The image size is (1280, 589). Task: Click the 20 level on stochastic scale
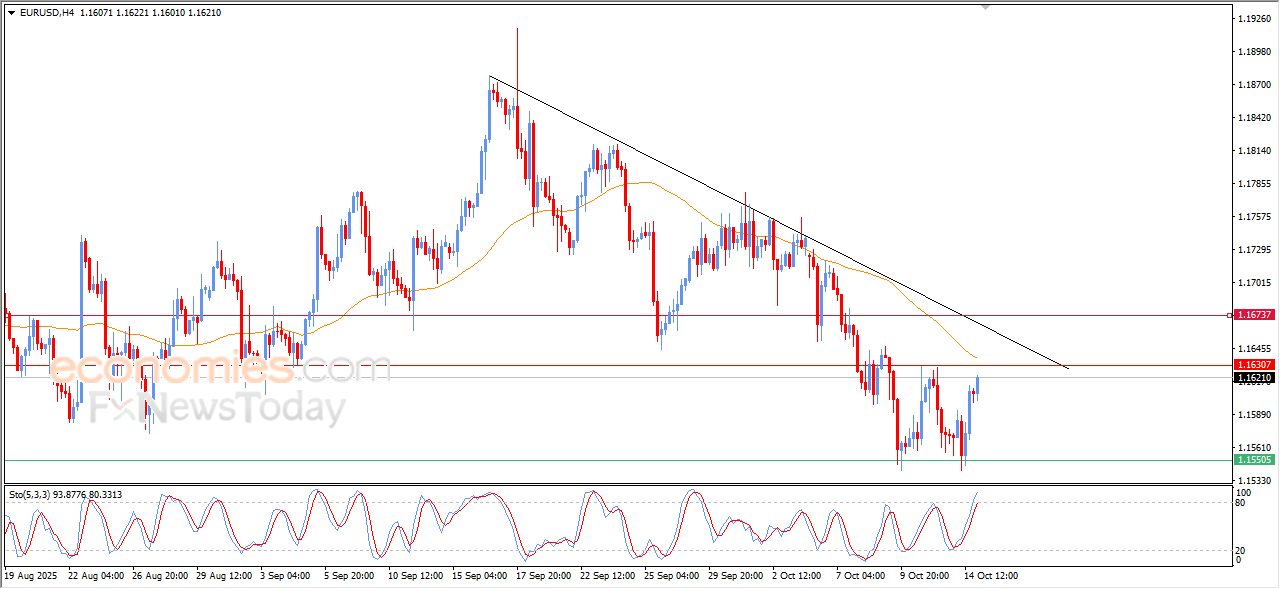point(1243,550)
